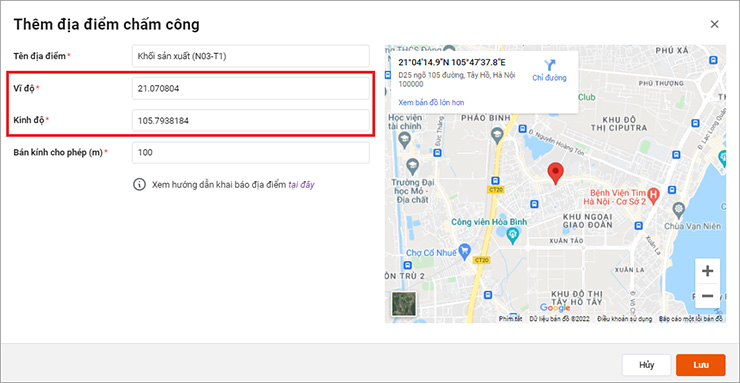The width and height of the screenshot is (740, 383).
Task: Click the Google logo on map
Action: 555,308
